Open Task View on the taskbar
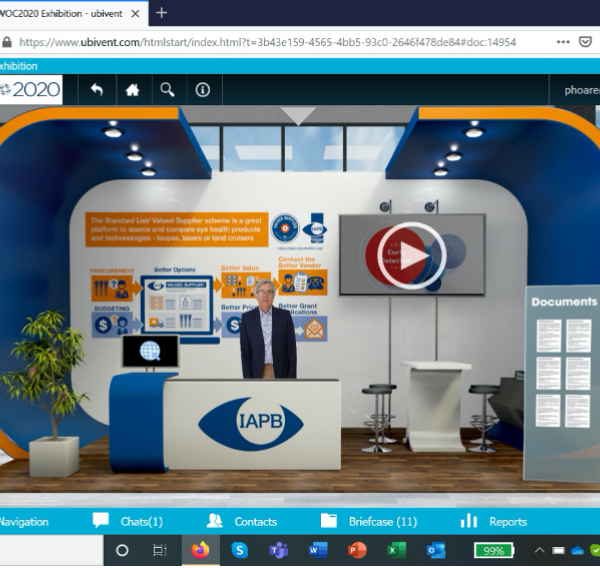This screenshot has height=568, width=600. pyautogui.click(x=160, y=550)
